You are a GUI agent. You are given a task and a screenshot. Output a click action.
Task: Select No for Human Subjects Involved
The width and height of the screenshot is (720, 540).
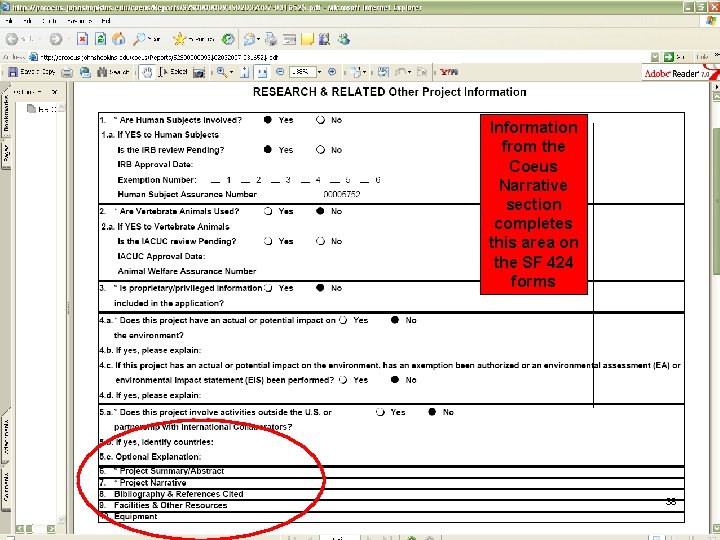point(321,120)
